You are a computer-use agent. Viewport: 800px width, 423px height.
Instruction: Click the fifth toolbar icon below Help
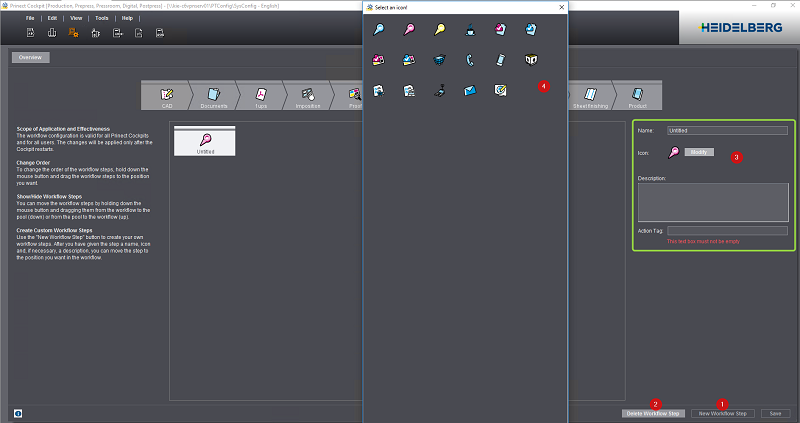pos(117,33)
